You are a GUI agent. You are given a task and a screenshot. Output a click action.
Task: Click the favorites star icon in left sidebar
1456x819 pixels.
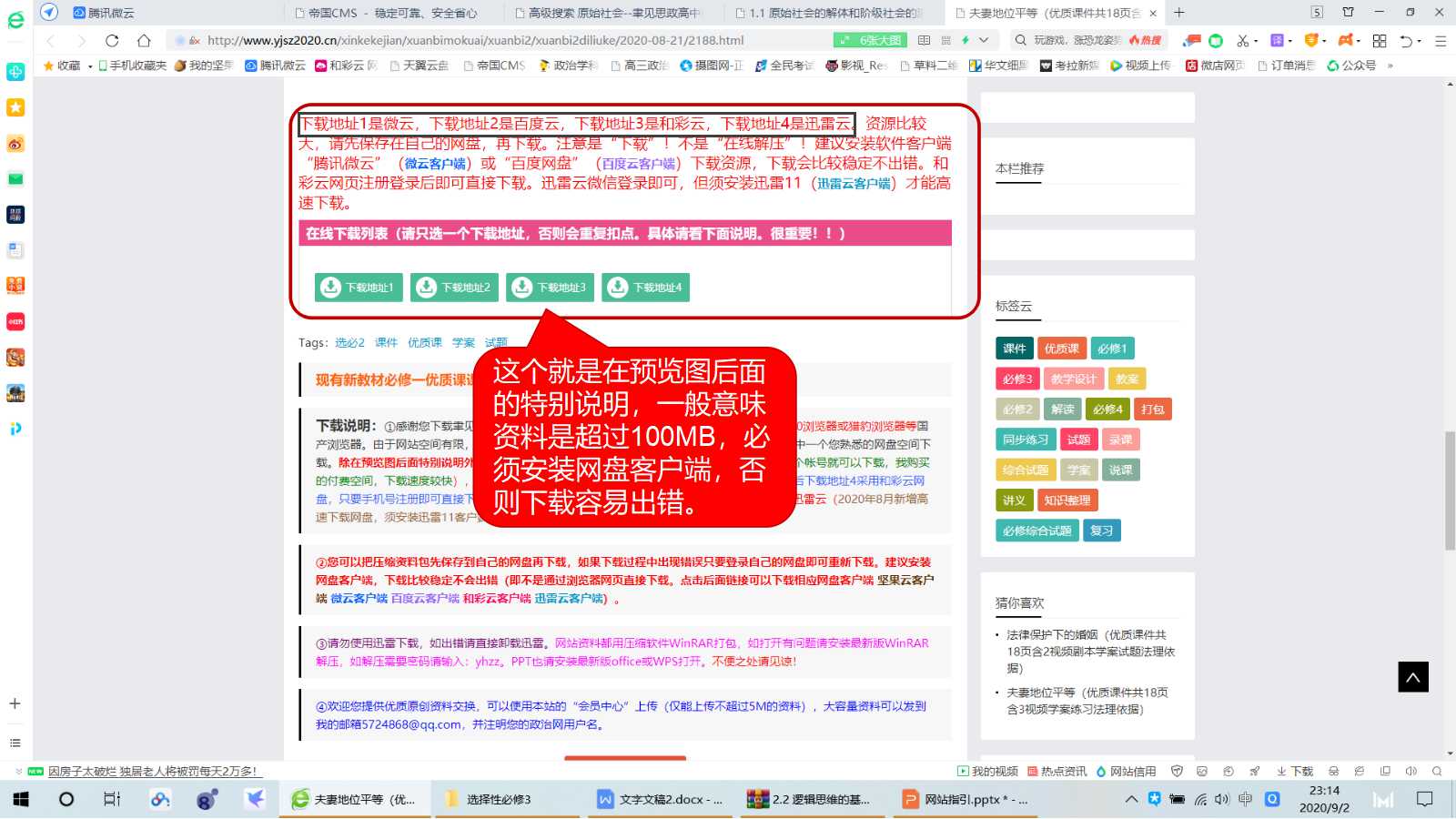point(15,107)
